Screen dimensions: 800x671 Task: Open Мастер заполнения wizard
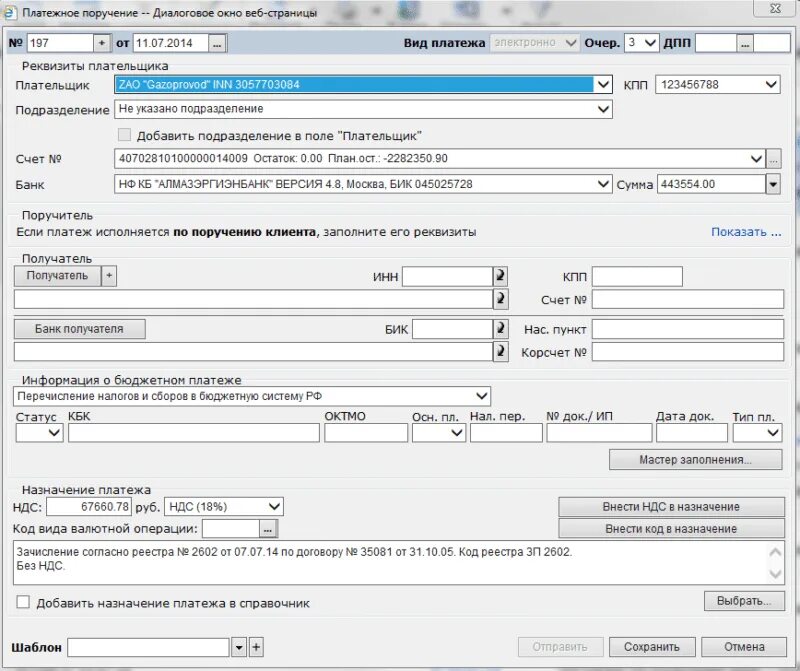695,460
